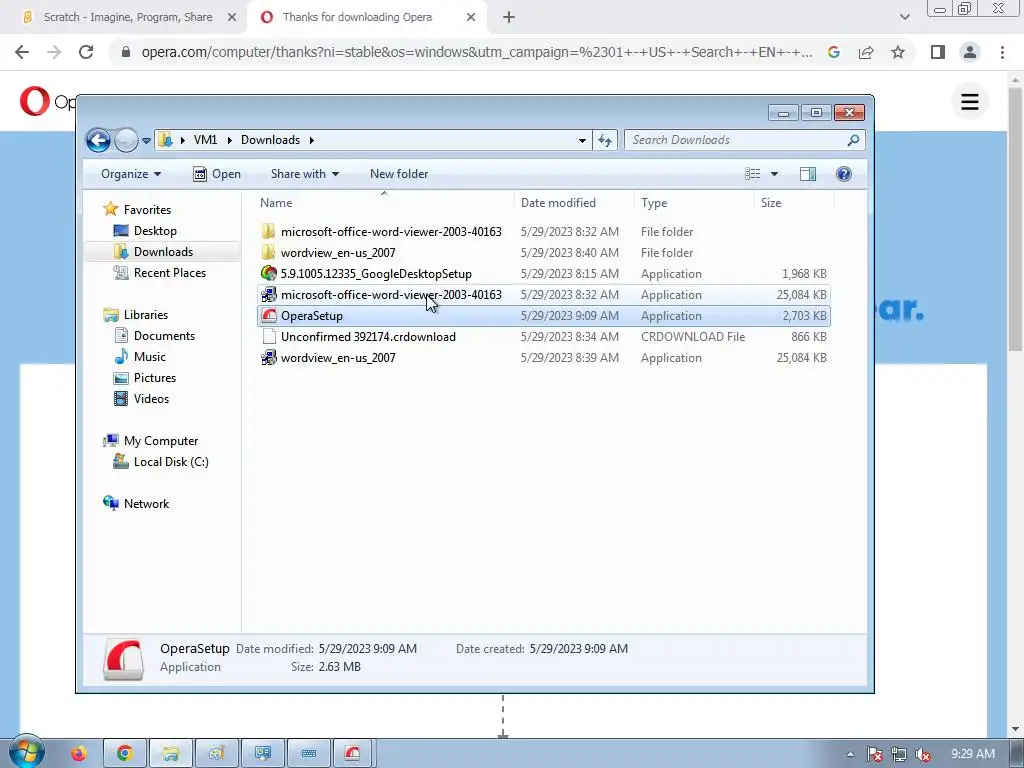
Task: Reload the Opera page in Chrome
Action: [86, 52]
